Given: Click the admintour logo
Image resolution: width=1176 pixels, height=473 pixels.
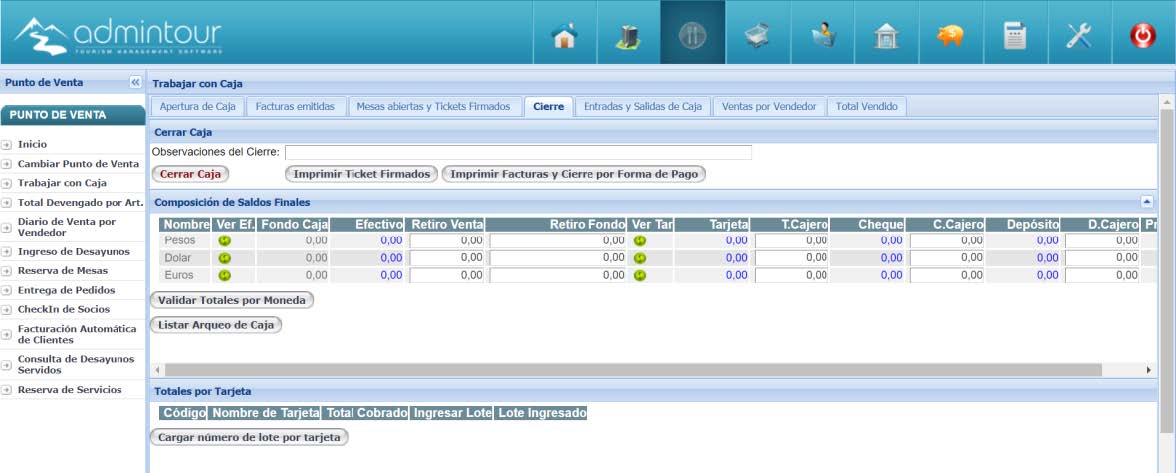Looking at the screenshot, I should [x=118, y=35].
